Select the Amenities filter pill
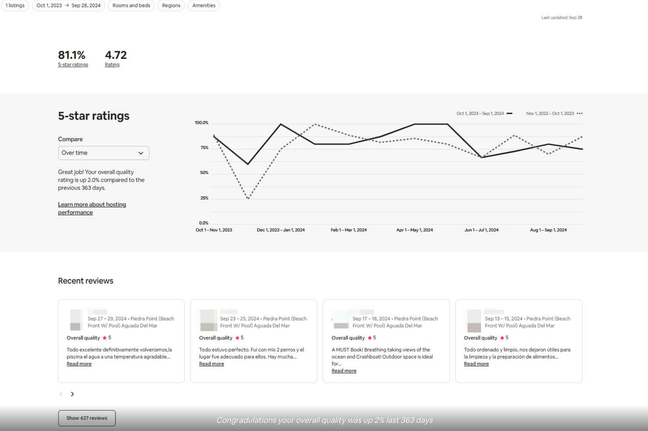 [x=203, y=5]
